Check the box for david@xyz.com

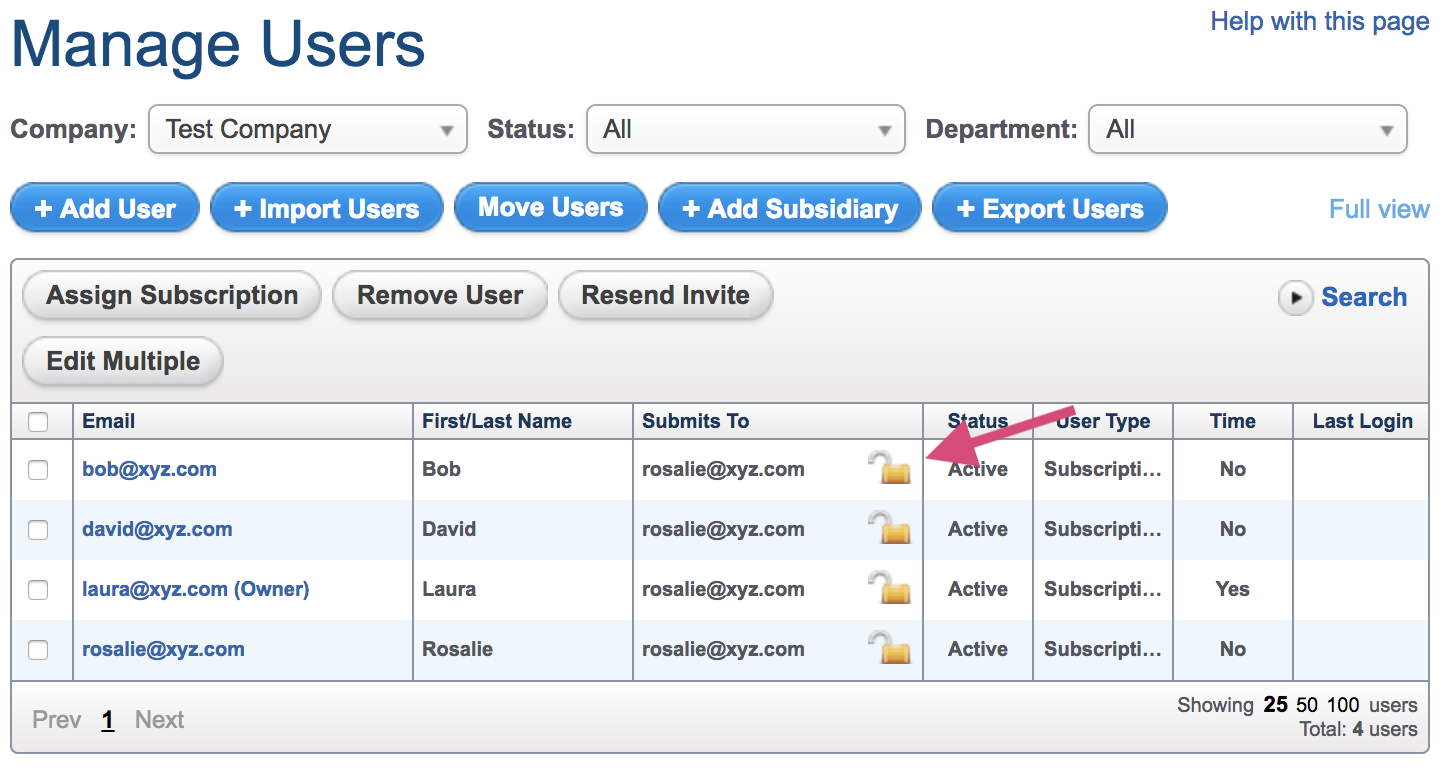38,530
